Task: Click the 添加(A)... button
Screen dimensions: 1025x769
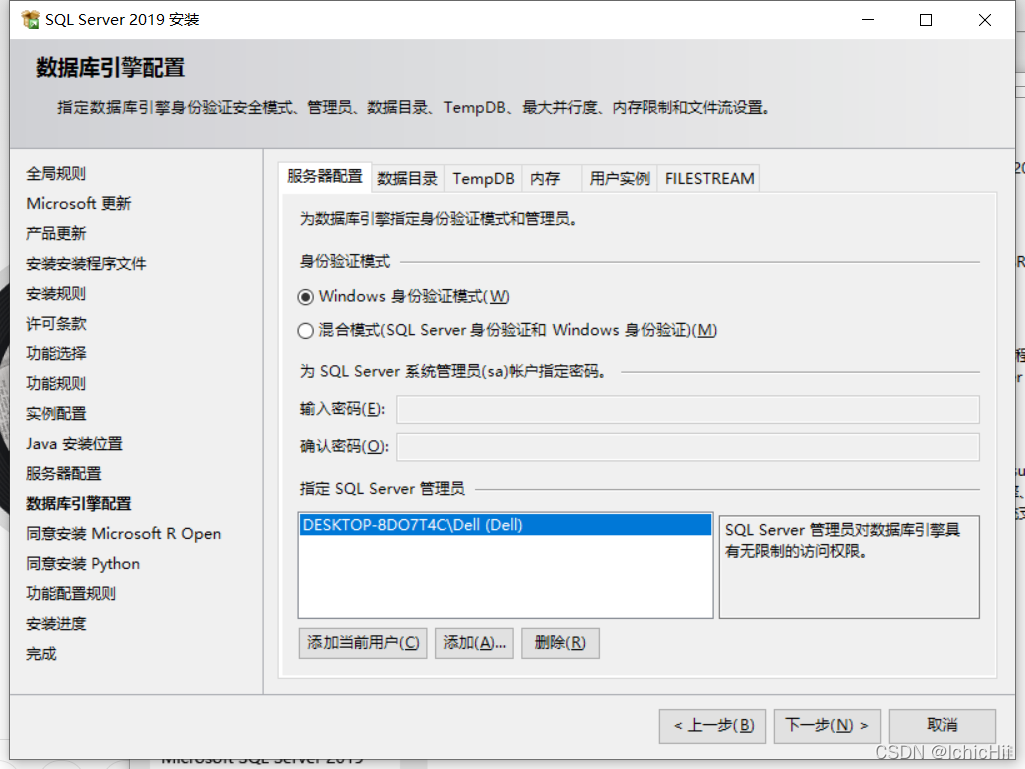Action: (474, 643)
